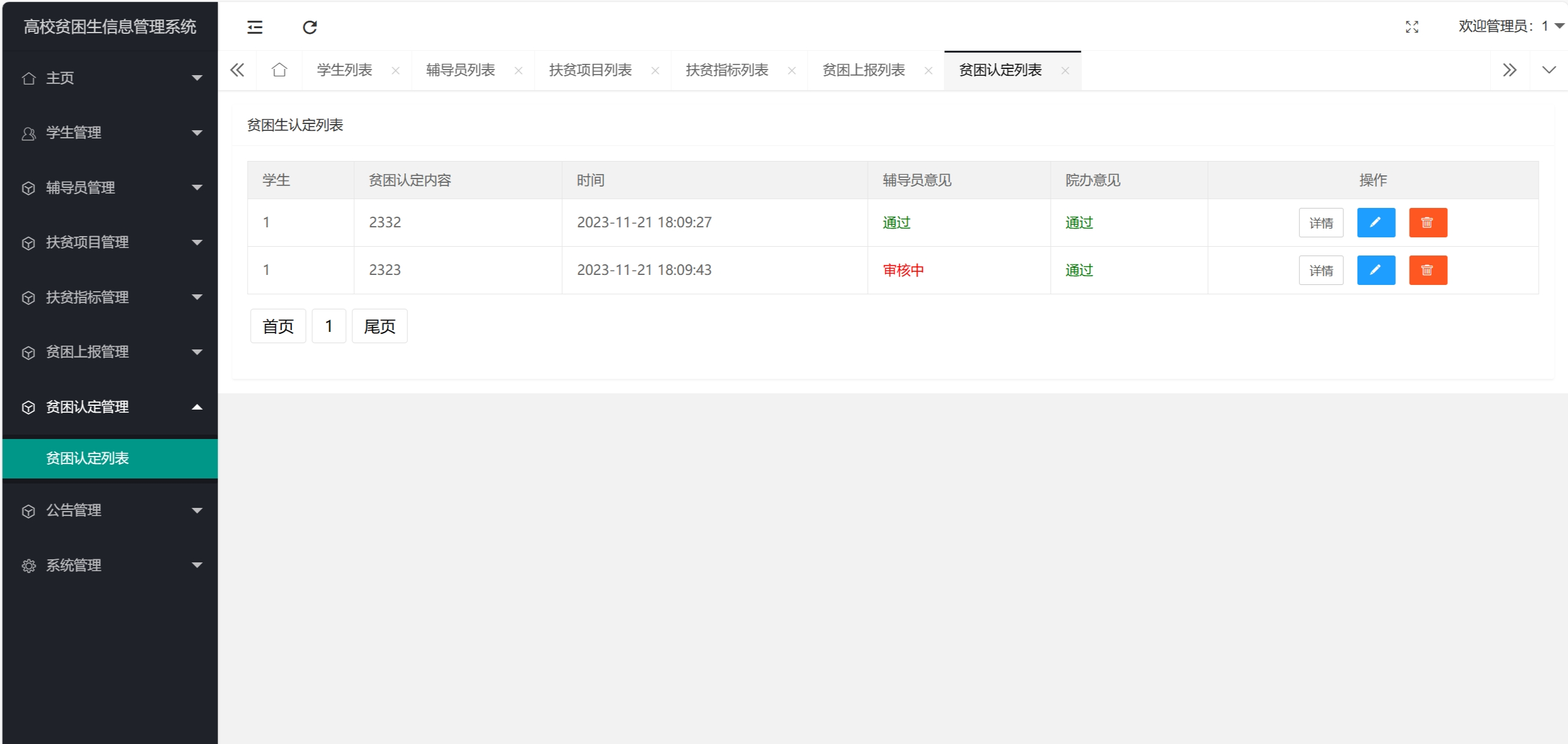This screenshot has width=1568, height=744.
Task: Go to 尾页 in pagination
Action: click(380, 326)
